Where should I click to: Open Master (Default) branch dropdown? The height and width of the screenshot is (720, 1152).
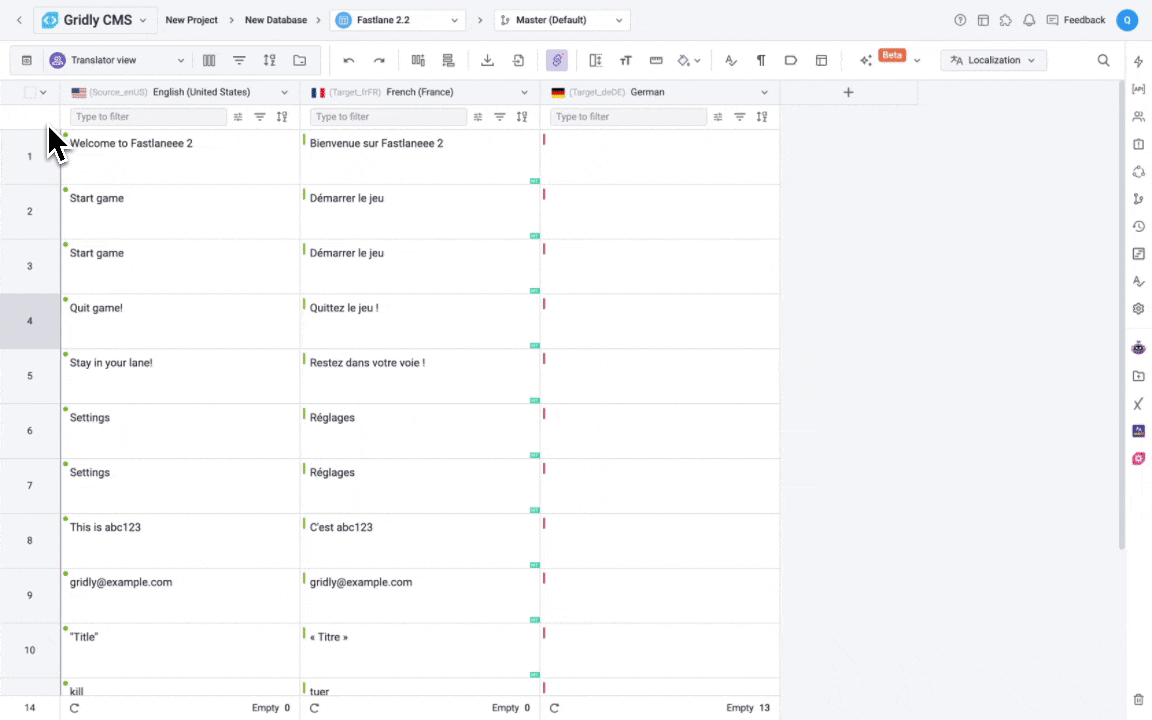[x=562, y=20]
